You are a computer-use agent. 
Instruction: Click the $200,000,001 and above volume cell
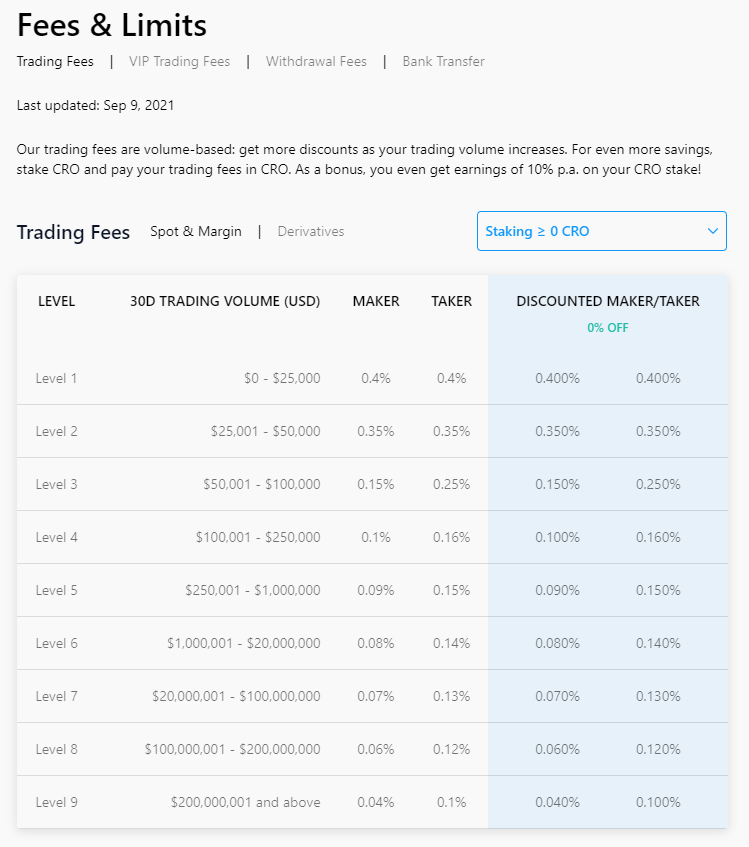click(x=246, y=802)
